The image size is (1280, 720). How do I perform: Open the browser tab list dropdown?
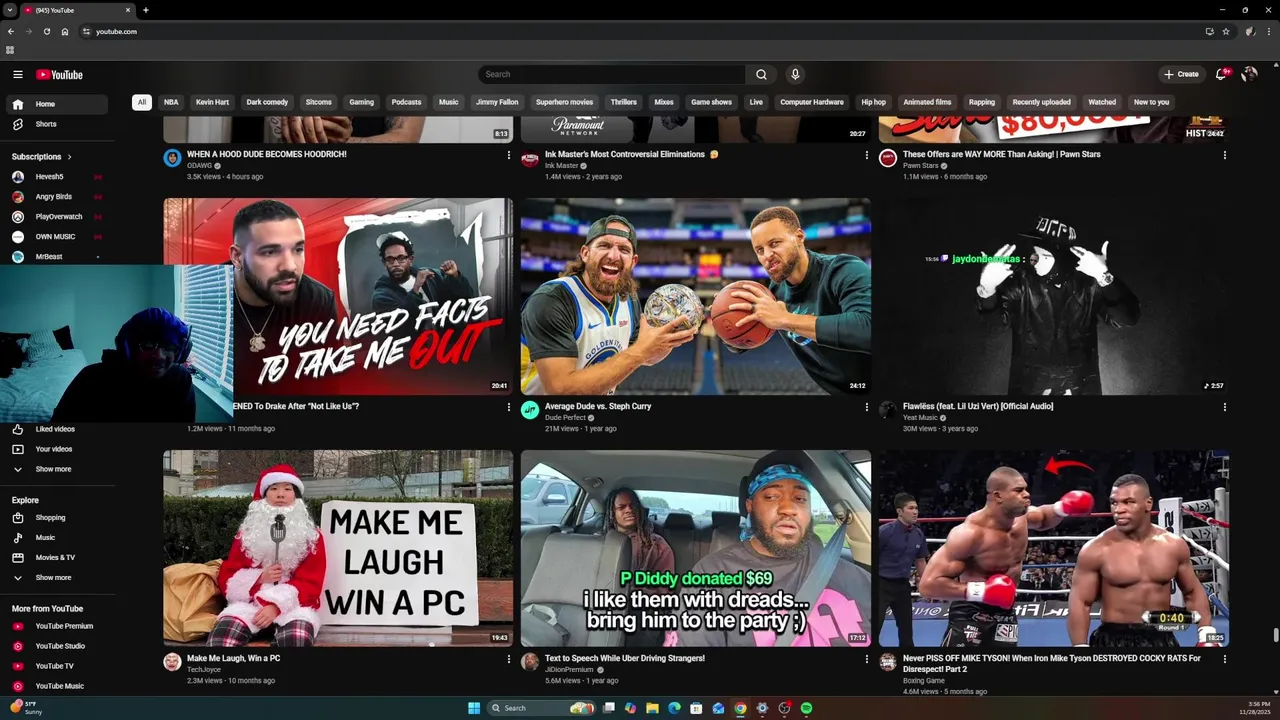point(10,10)
